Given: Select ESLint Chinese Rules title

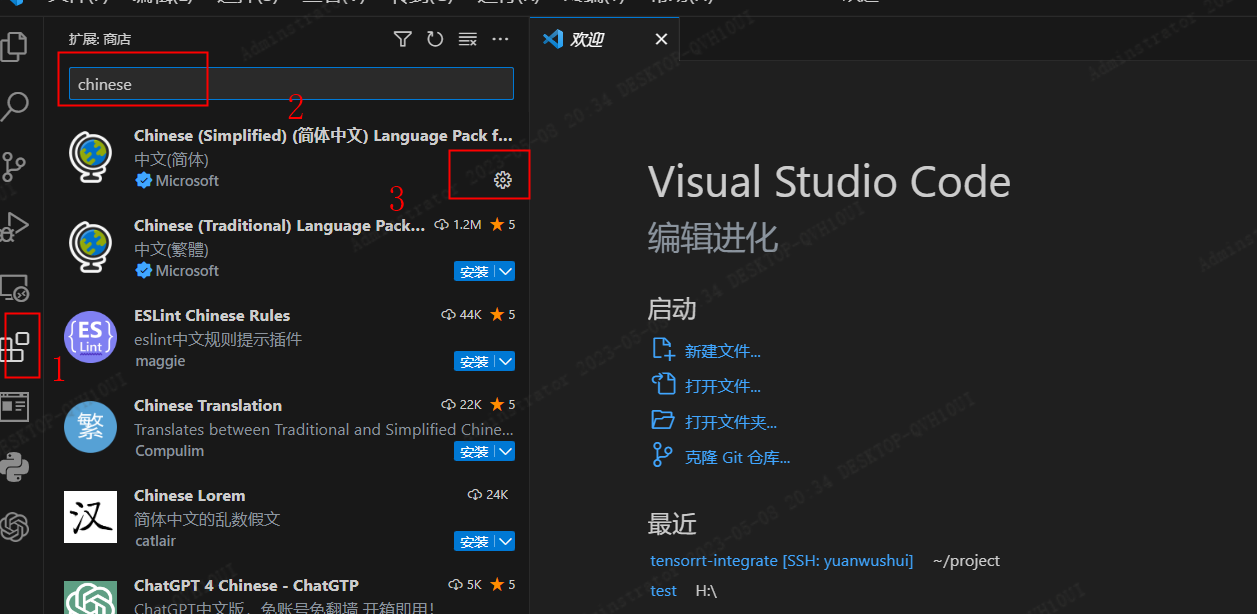Looking at the screenshot, I should [212, 316].
